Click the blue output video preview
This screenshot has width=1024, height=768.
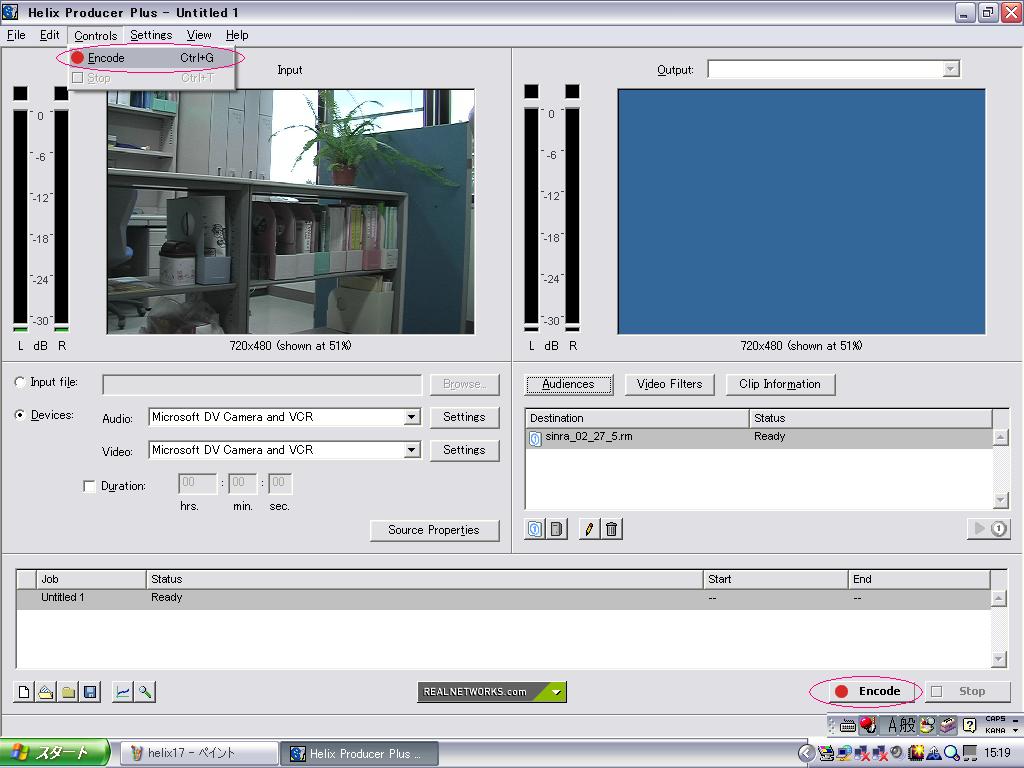801,212
